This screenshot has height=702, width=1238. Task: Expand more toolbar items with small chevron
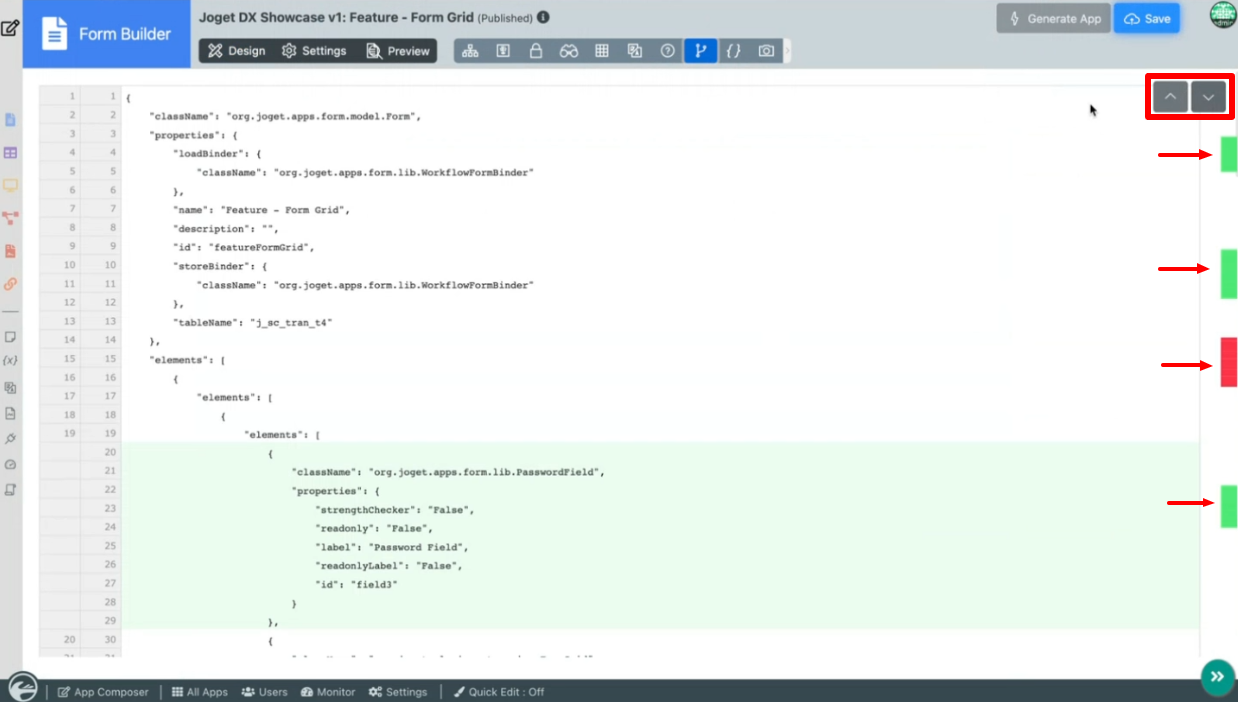pyautogui.click(x=787, y=51)
